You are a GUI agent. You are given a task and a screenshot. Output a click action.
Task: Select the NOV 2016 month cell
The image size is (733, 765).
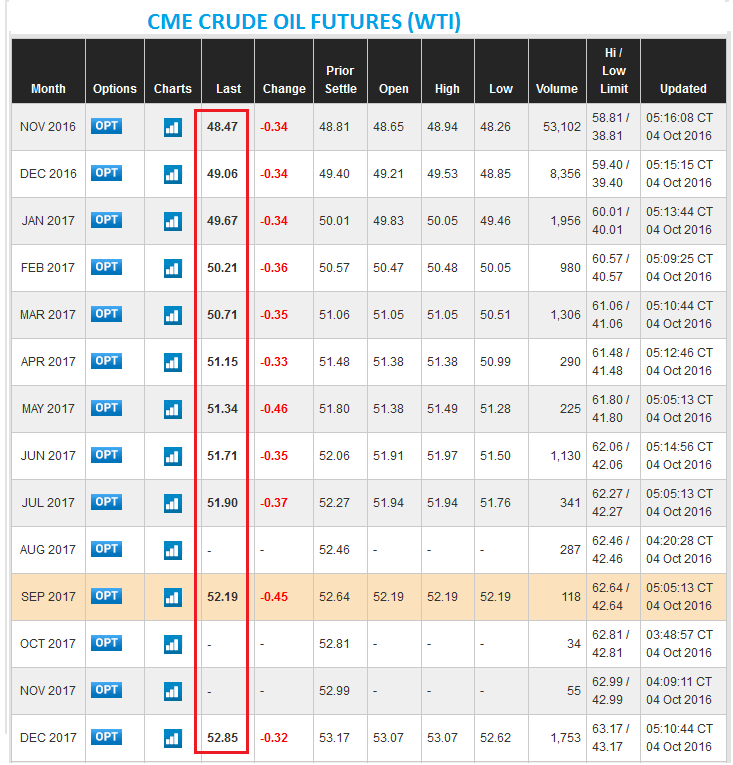48,127
